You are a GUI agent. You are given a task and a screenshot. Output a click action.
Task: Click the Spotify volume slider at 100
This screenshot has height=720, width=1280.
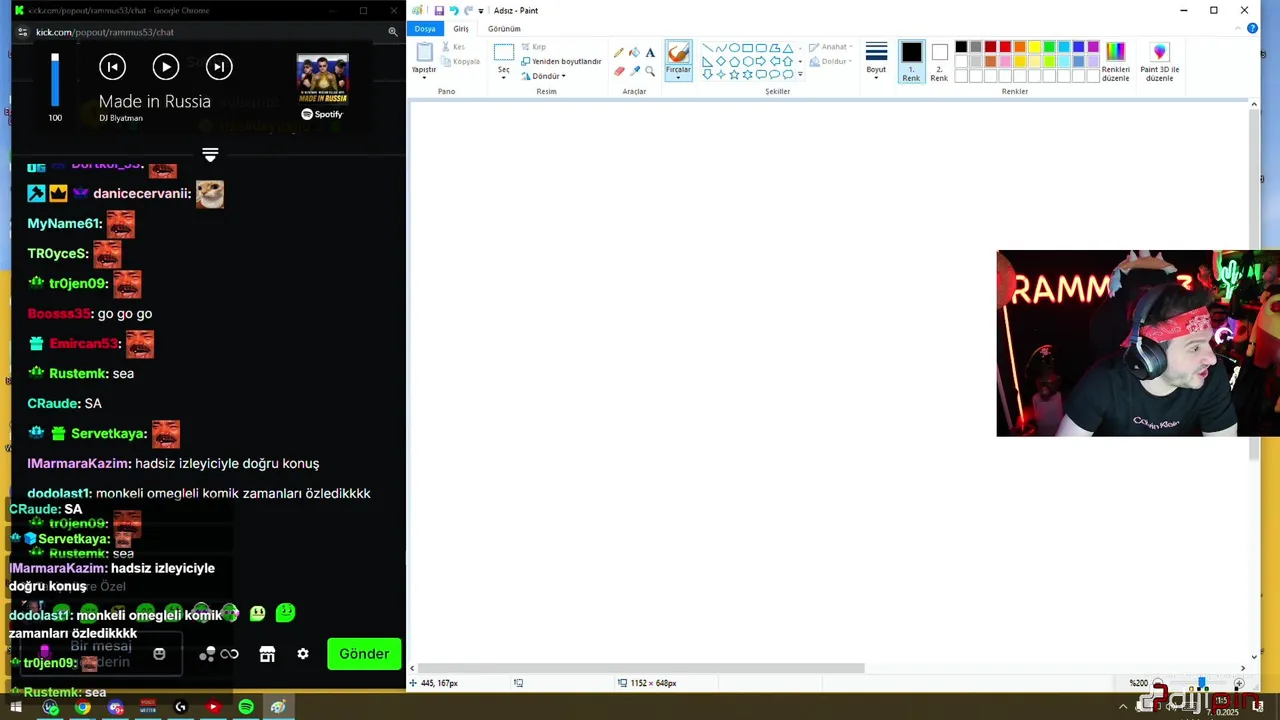coord(55,80)
